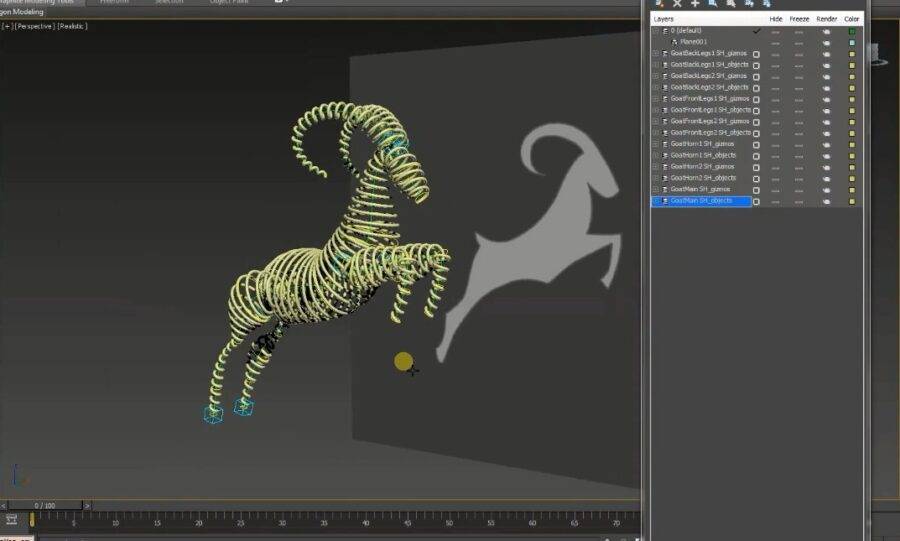Change color swatch of Plane001
The image size is (900, 541).
(852, 42)
